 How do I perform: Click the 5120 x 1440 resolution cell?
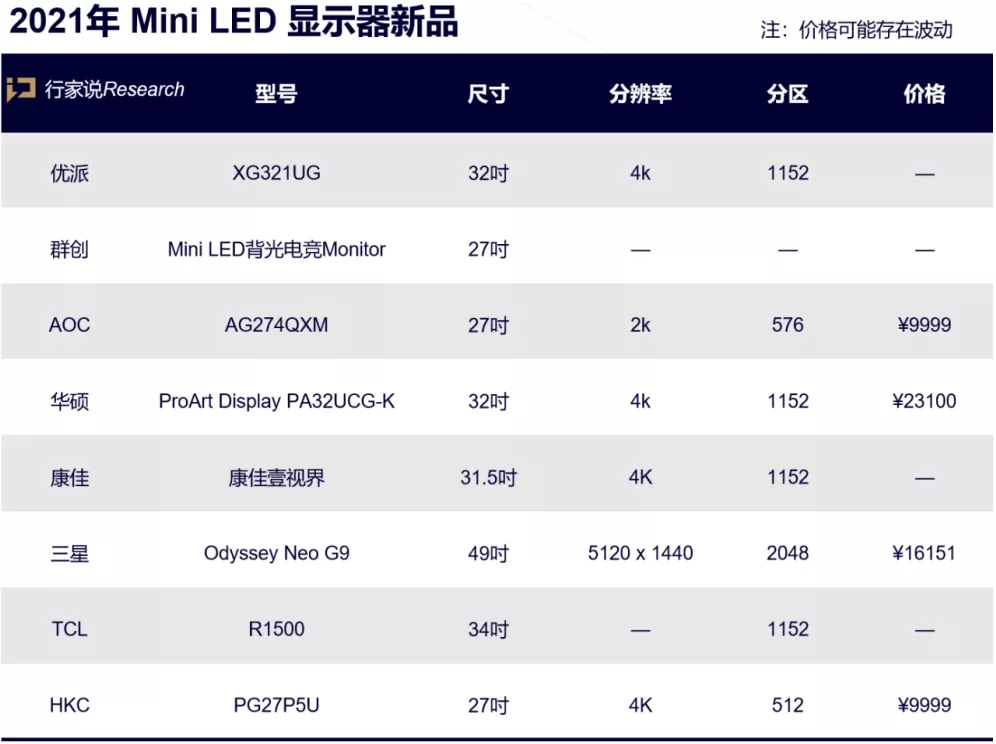click(x=640, y=553)
